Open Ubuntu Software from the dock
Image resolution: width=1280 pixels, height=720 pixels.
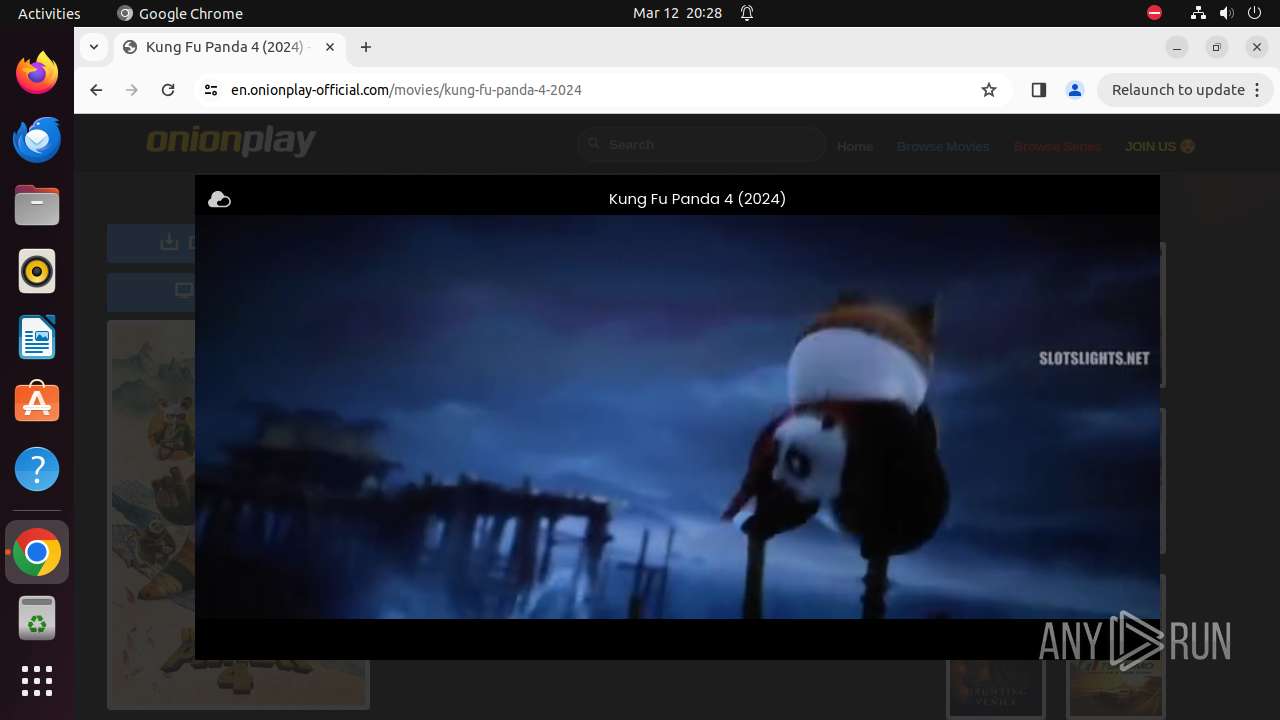click(x=37, y=402)
